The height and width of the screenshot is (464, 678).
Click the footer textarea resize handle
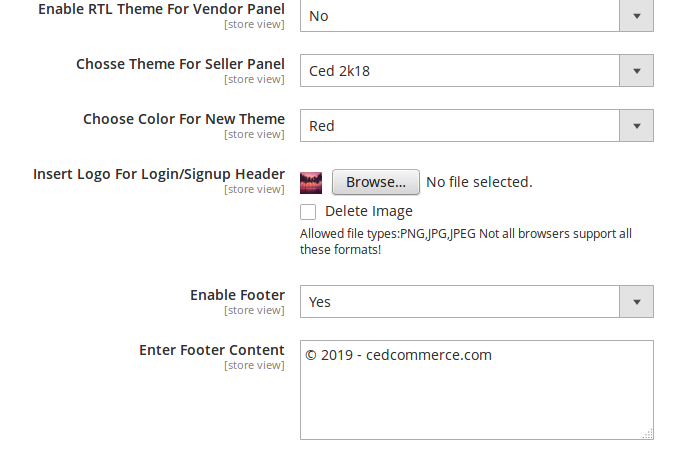click(648, 434)
